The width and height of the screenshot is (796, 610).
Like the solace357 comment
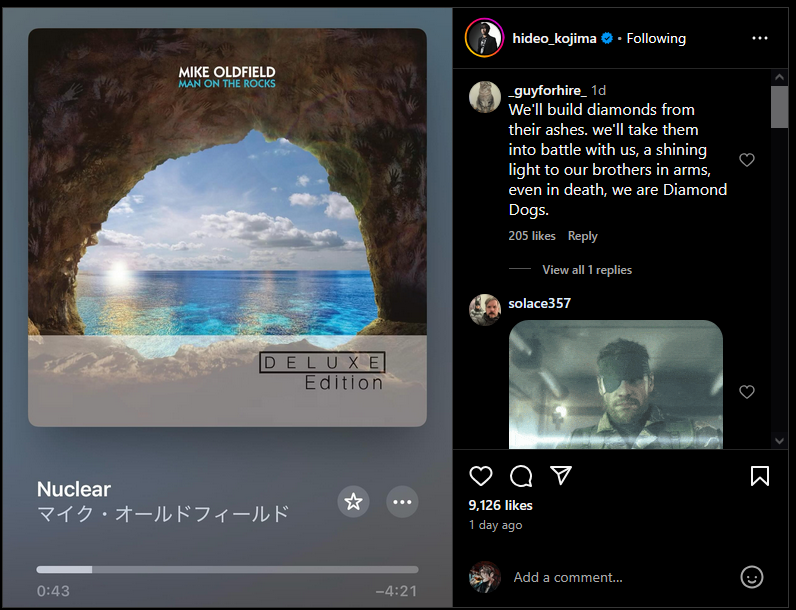[x=747, y=392]
